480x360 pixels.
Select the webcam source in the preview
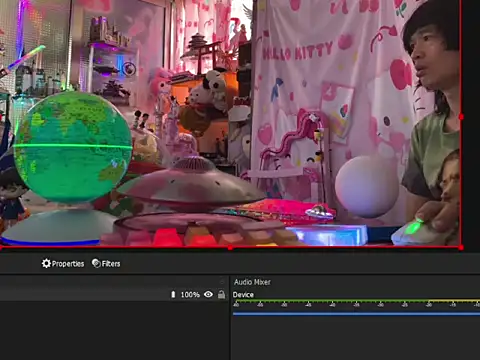click(230, 123)
